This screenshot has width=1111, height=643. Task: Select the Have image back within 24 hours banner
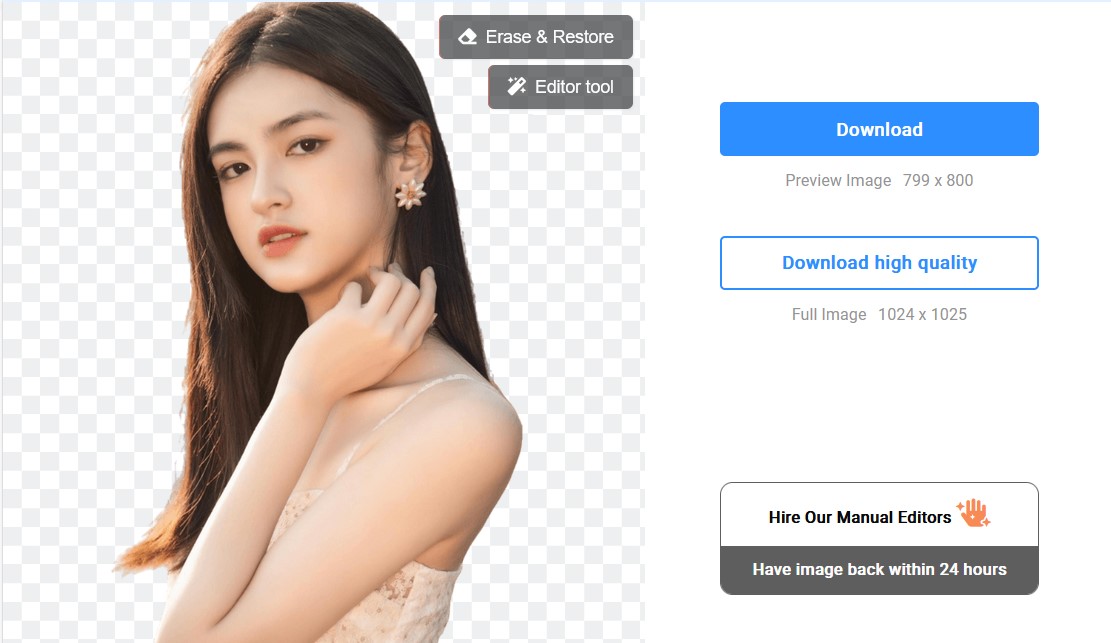[x=879, y=569]
